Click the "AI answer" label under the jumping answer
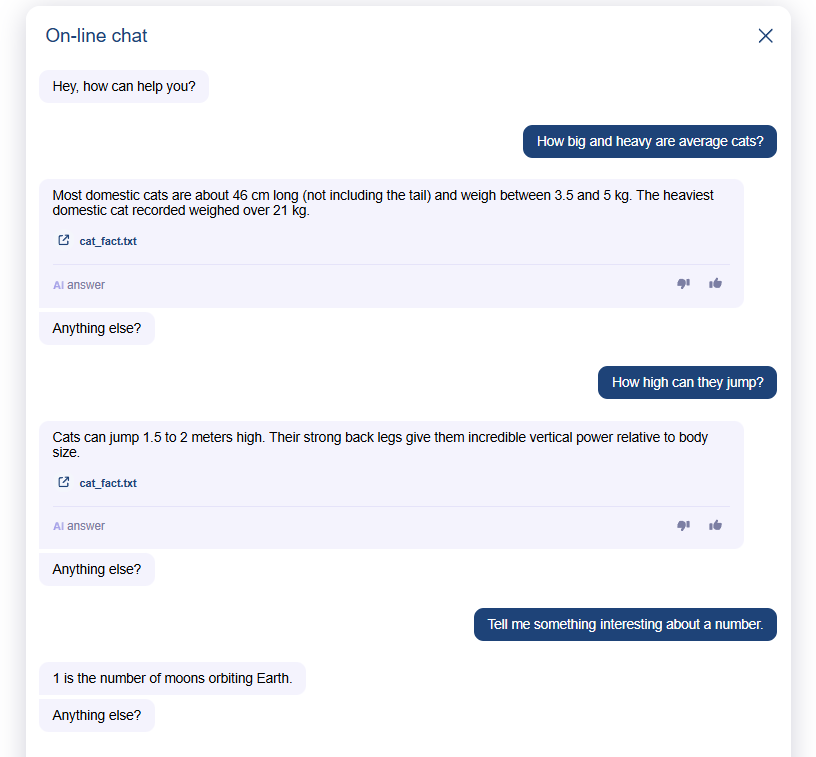Viewport: 816px width, 757px height. (x=79, y=526)
